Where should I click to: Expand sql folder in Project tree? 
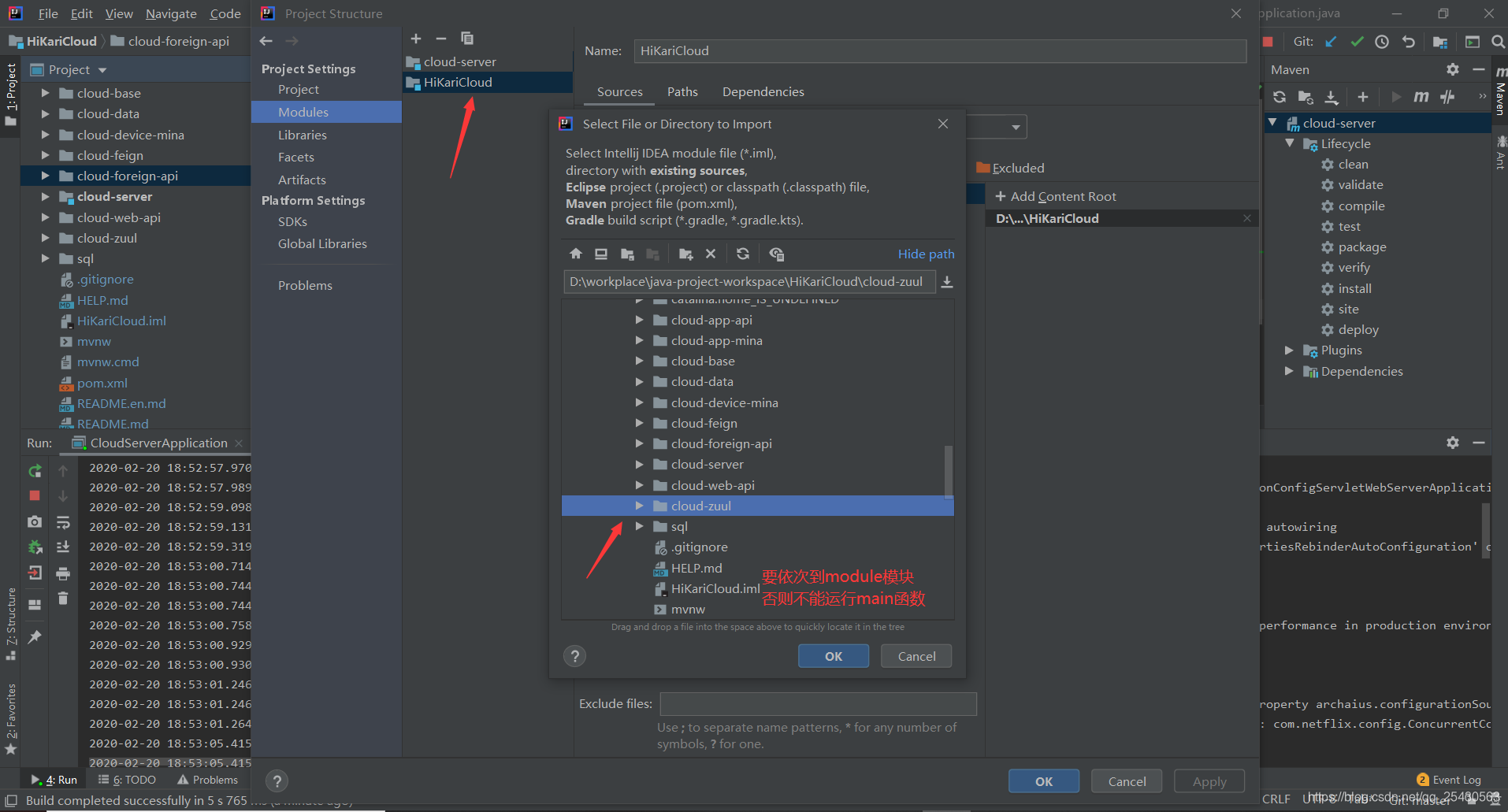click(x=45, y=258)
